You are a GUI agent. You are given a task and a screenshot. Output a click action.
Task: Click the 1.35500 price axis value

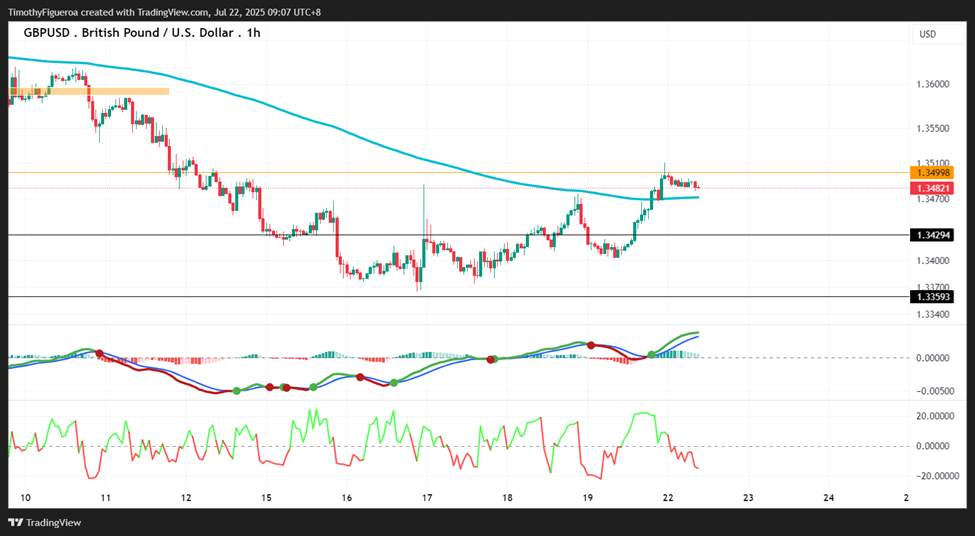933,129
